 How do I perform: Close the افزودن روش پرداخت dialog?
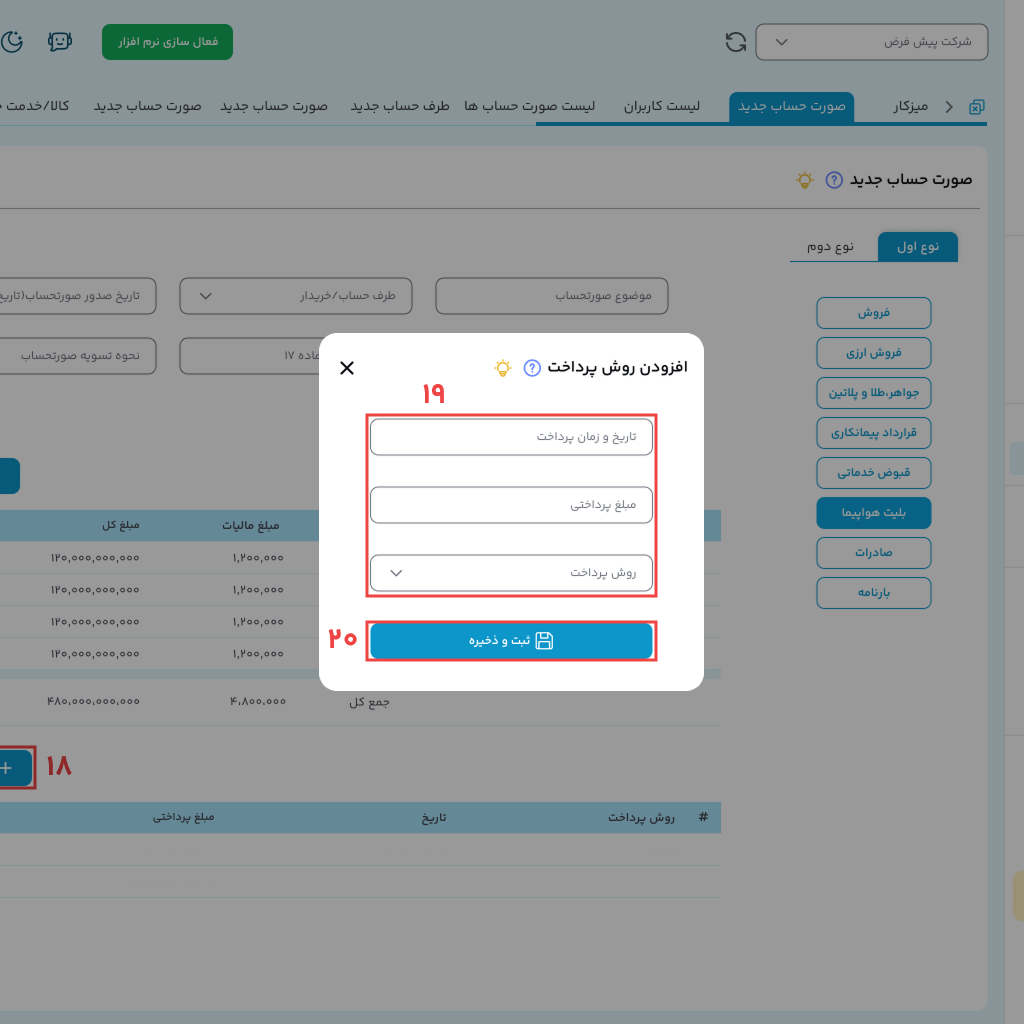click(x=347, y=368)
